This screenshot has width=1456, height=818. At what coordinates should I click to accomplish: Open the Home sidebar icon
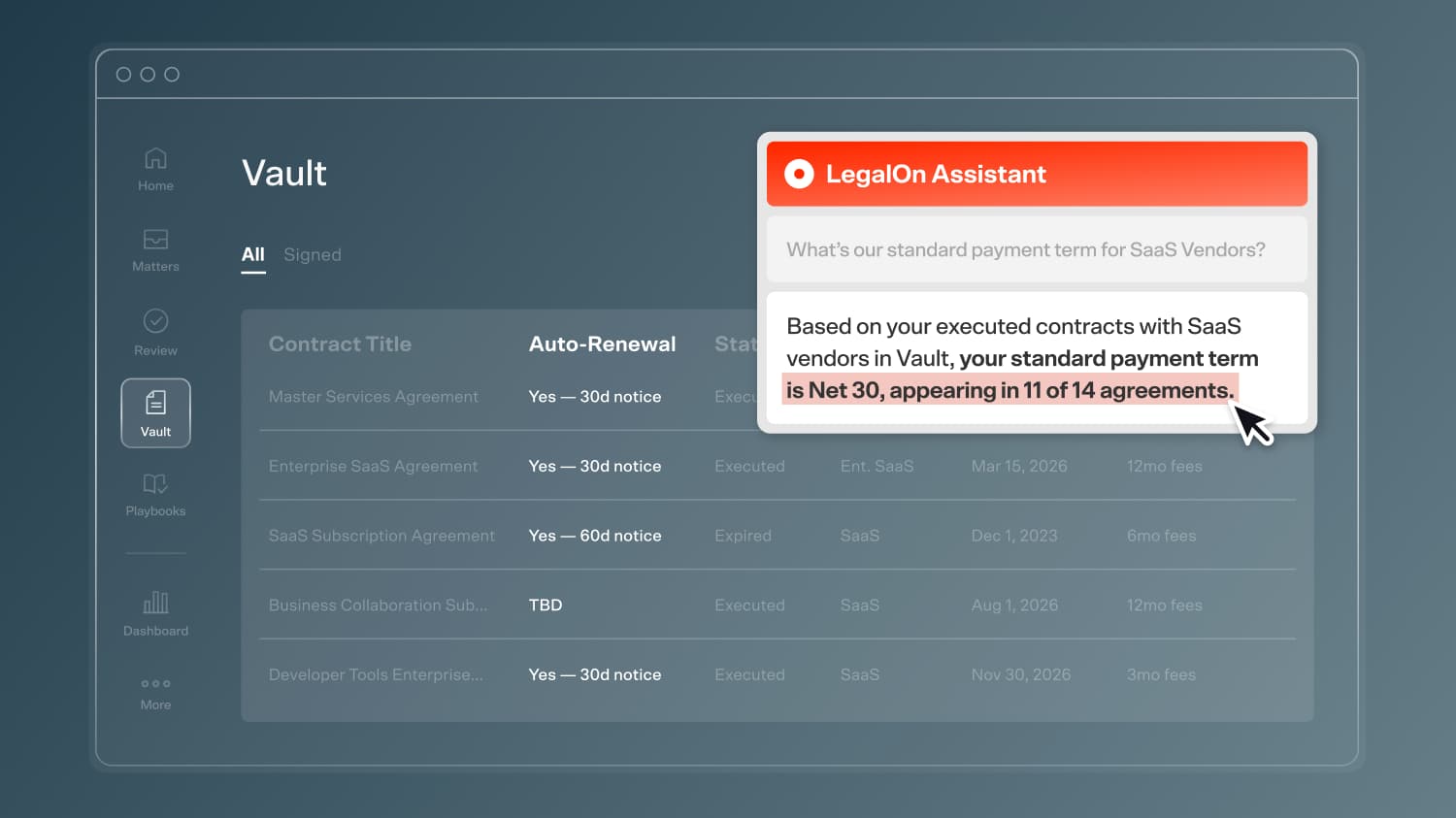click(x=155, y=158)
